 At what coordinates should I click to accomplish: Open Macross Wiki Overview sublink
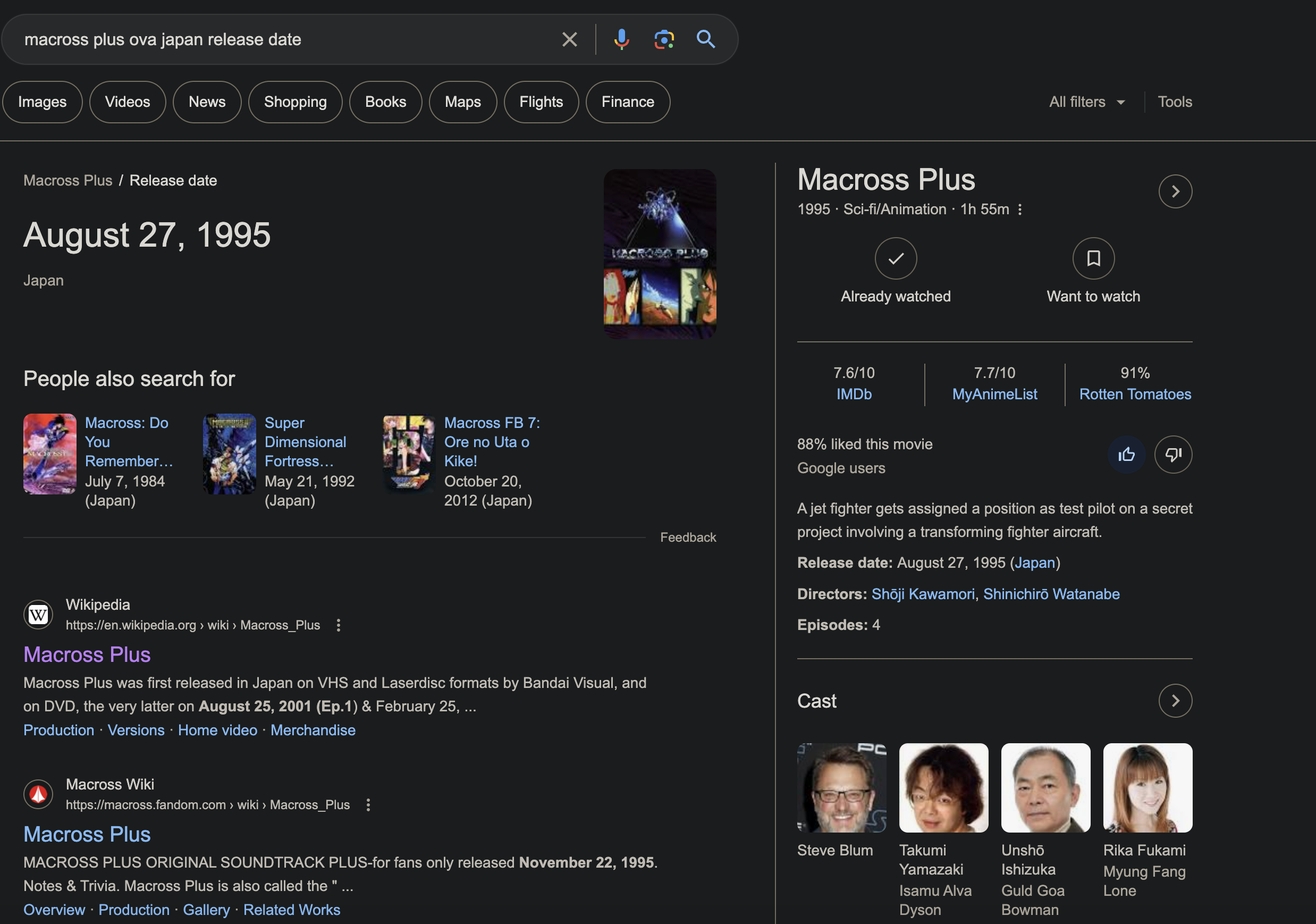(x=54, y=910)
